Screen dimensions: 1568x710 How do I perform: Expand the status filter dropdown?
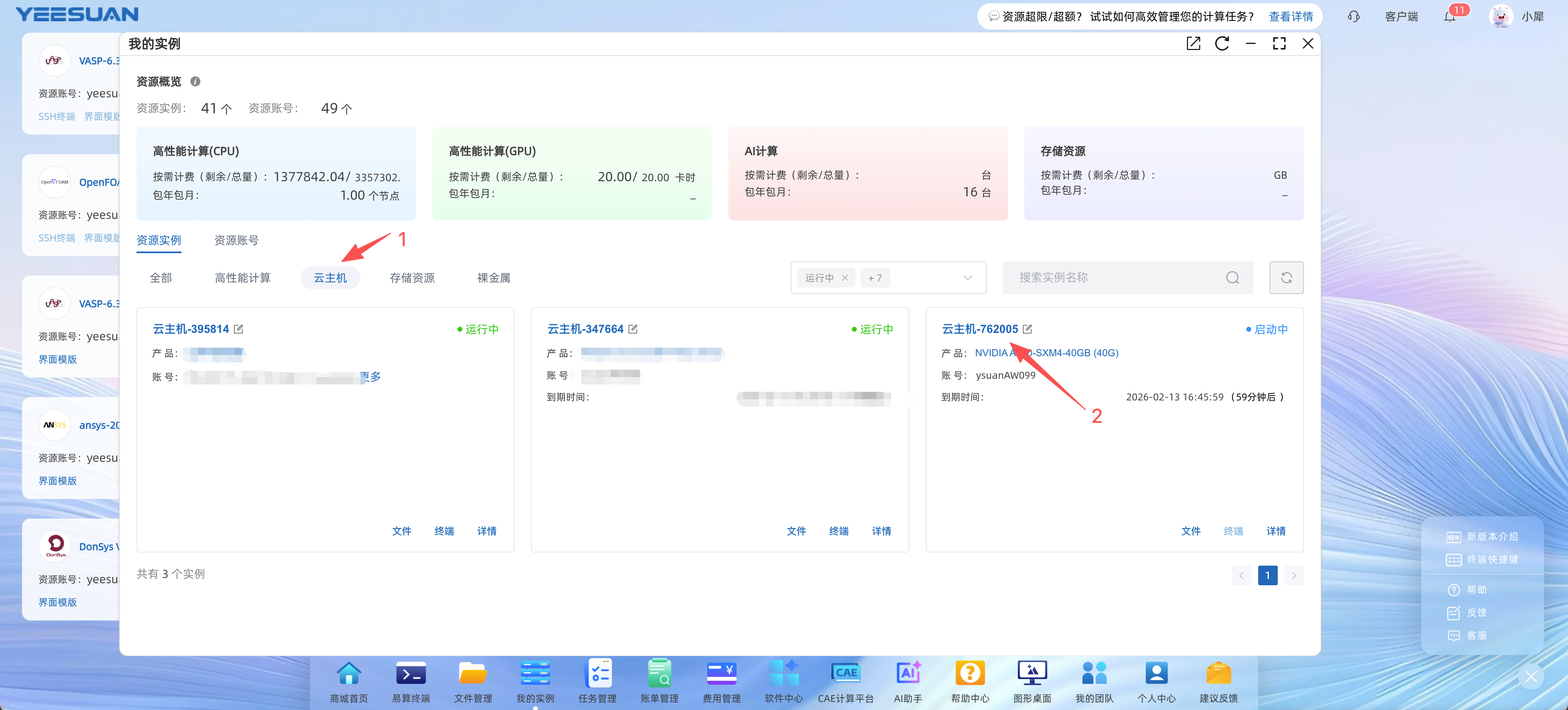[967, 278]
